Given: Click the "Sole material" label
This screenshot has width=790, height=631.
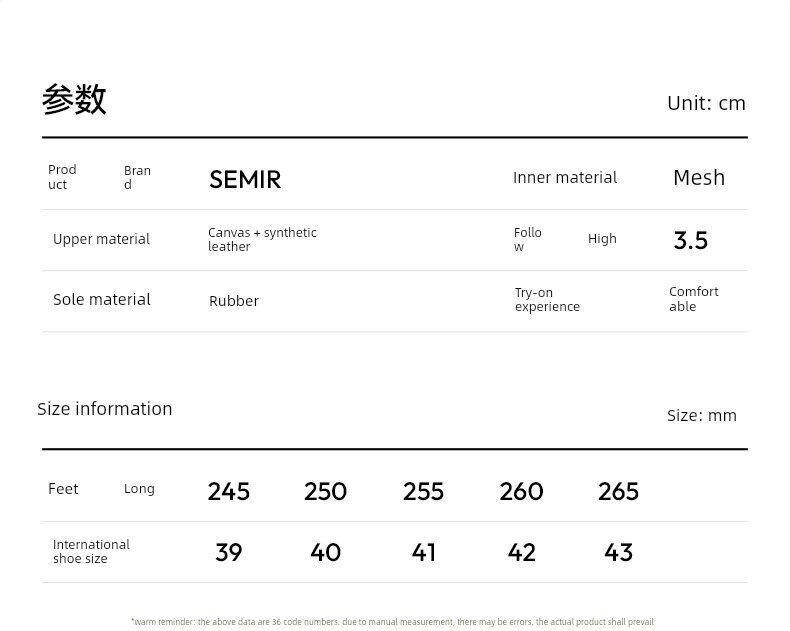Looking at the screenshot, I should [x=102, y=299].
